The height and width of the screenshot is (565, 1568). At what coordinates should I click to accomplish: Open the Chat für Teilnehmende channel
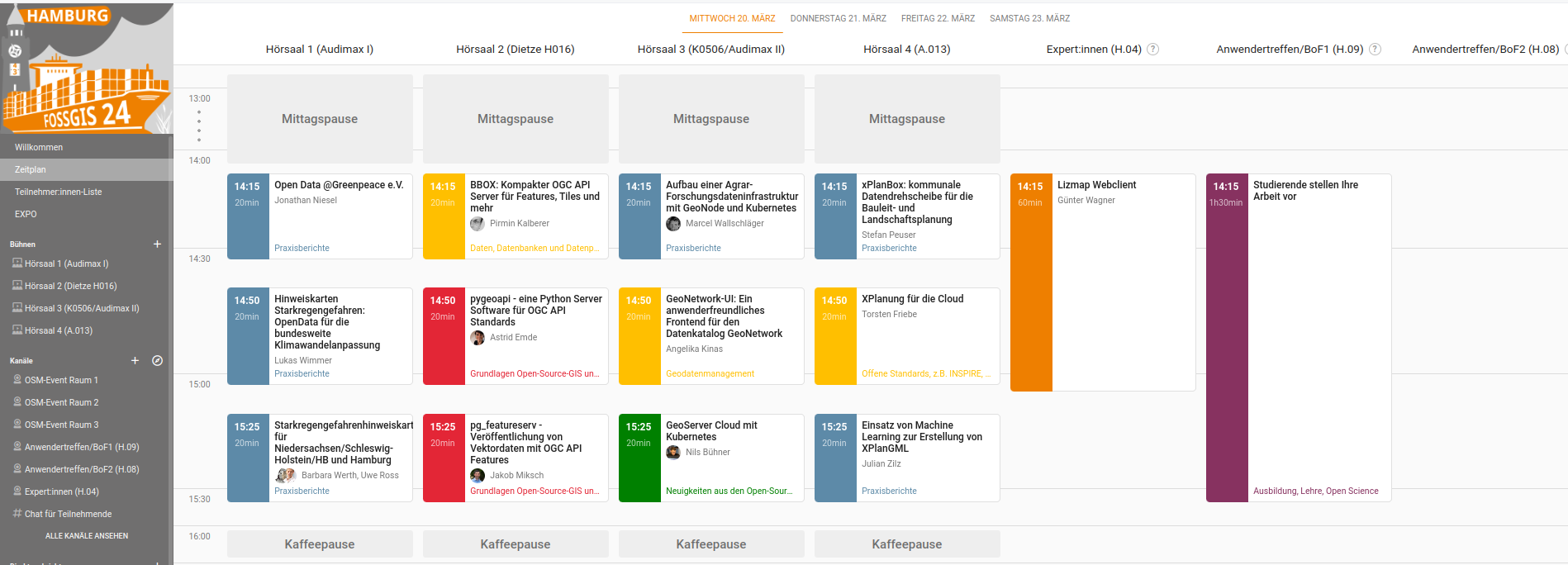pos(68,514)
